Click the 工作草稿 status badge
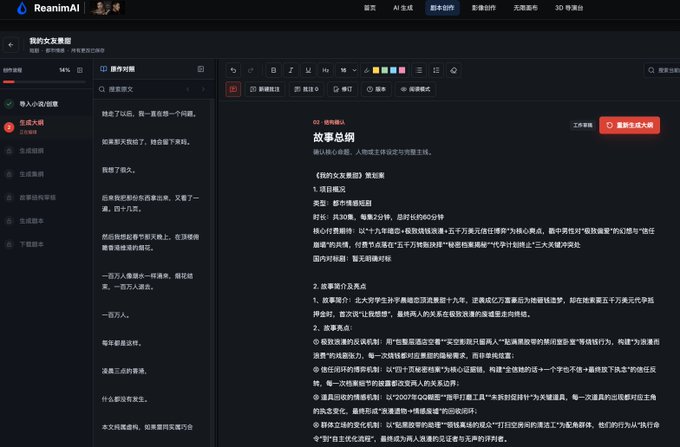The image size is (680, 447). [583, 125]
